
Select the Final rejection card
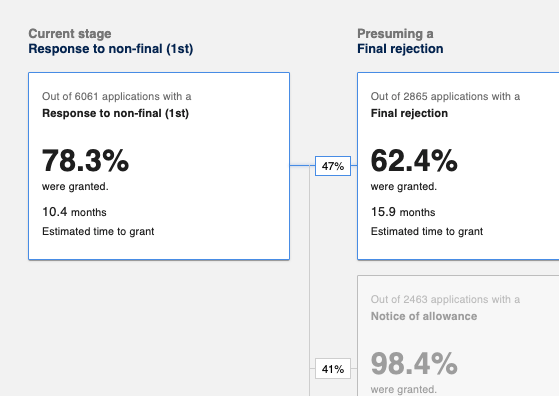[458, 166]
